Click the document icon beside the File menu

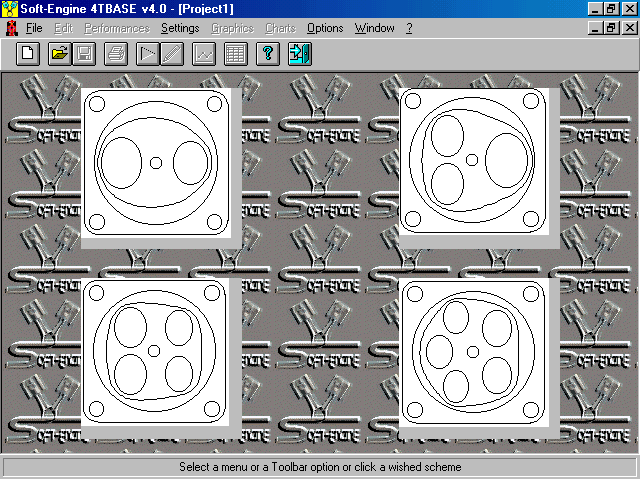pyautogui.click(x=12, y=28)
